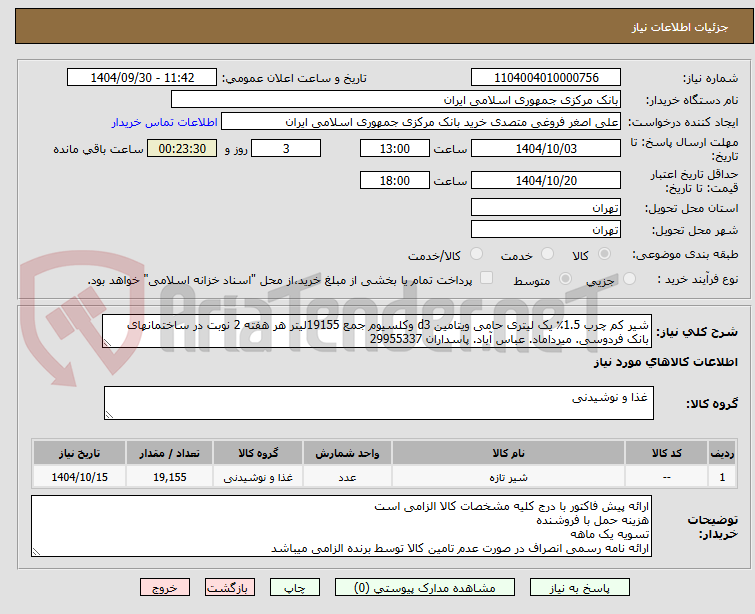Click the resize handle of description textarea
The width and height of the screenshot is (755, 614).
click(x=107, y=343)
